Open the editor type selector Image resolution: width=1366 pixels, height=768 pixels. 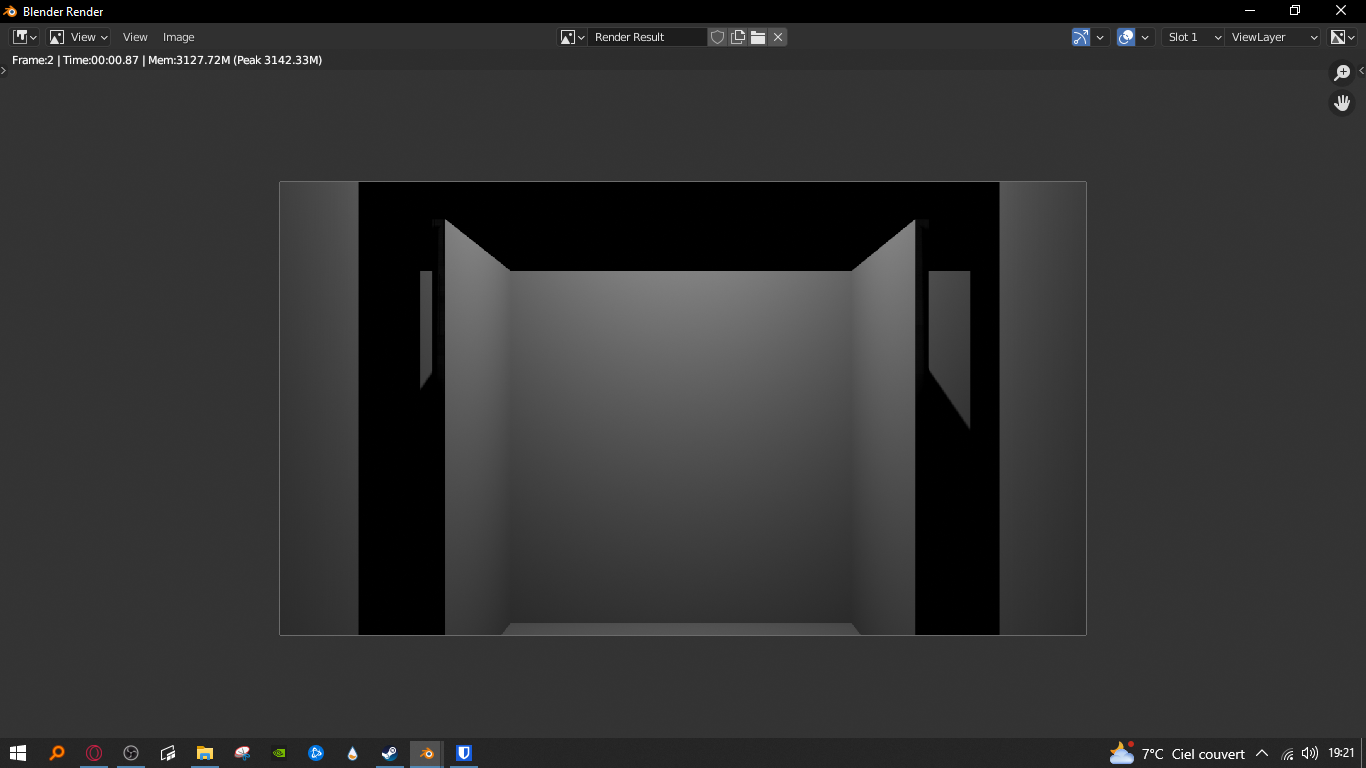coord(25,37)
